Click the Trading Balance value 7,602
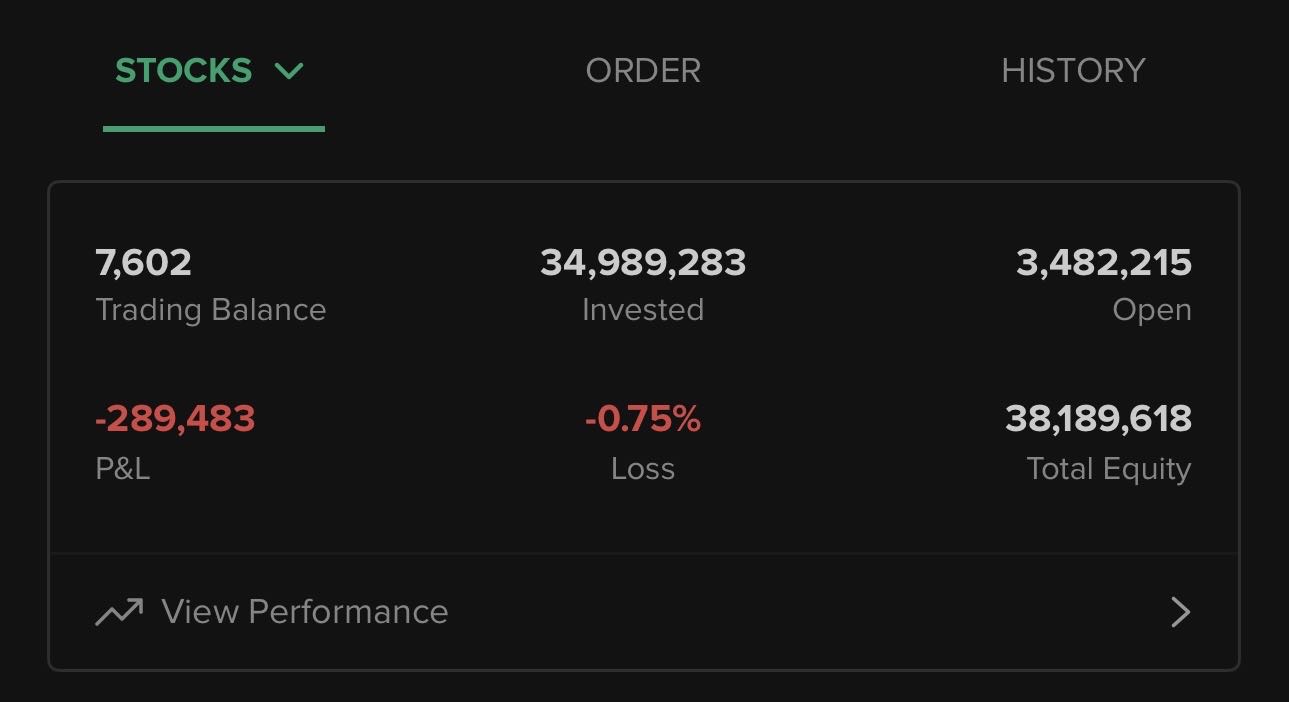This screenshot has width=1289, height=702. pos(143,263)
